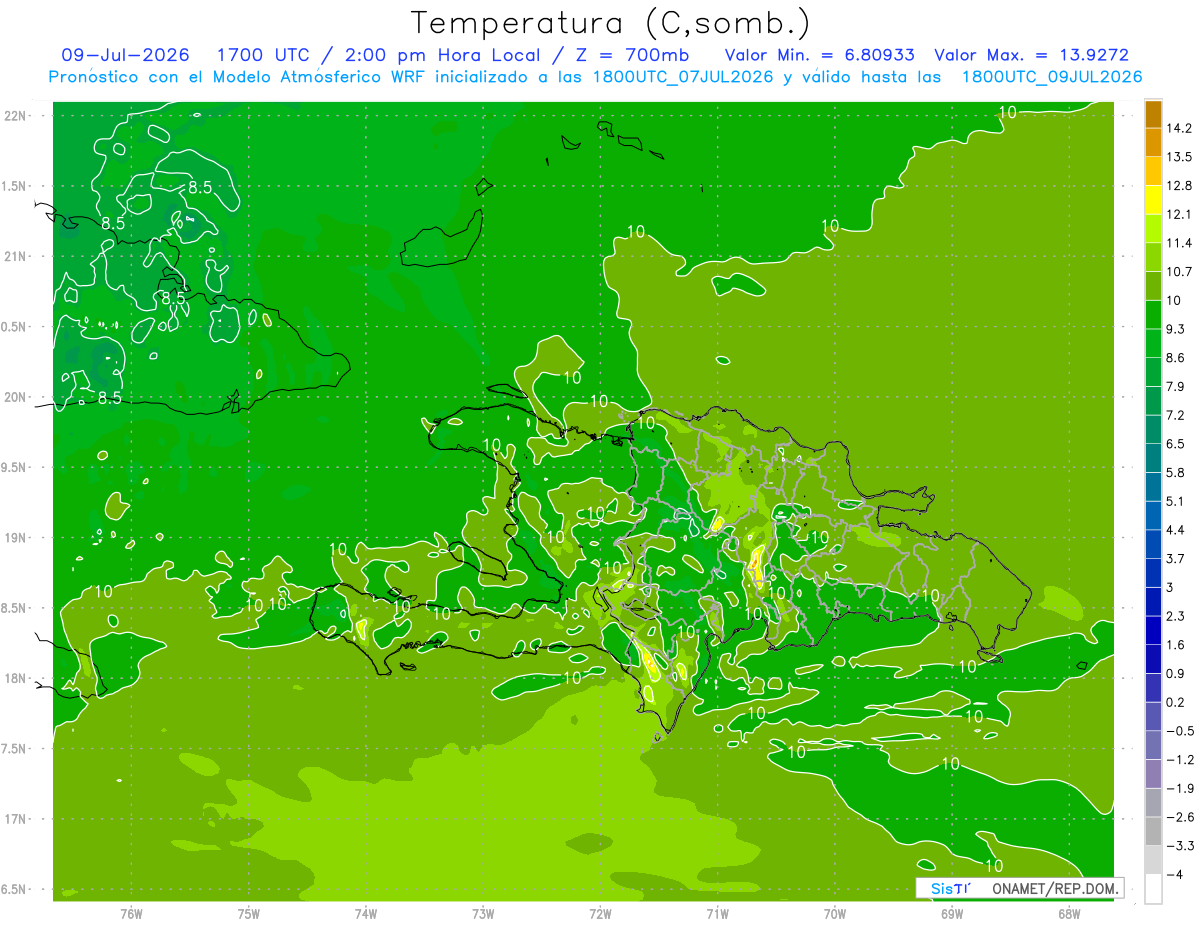Pick the purple swatch between -1.2 and -0.5
Image resolution: width=1200 pixels, height=927 pixels.
coord(1153,745)
